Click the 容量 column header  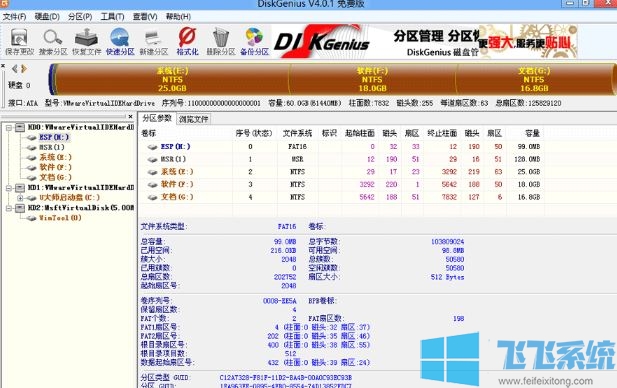[x=533, y=133]
